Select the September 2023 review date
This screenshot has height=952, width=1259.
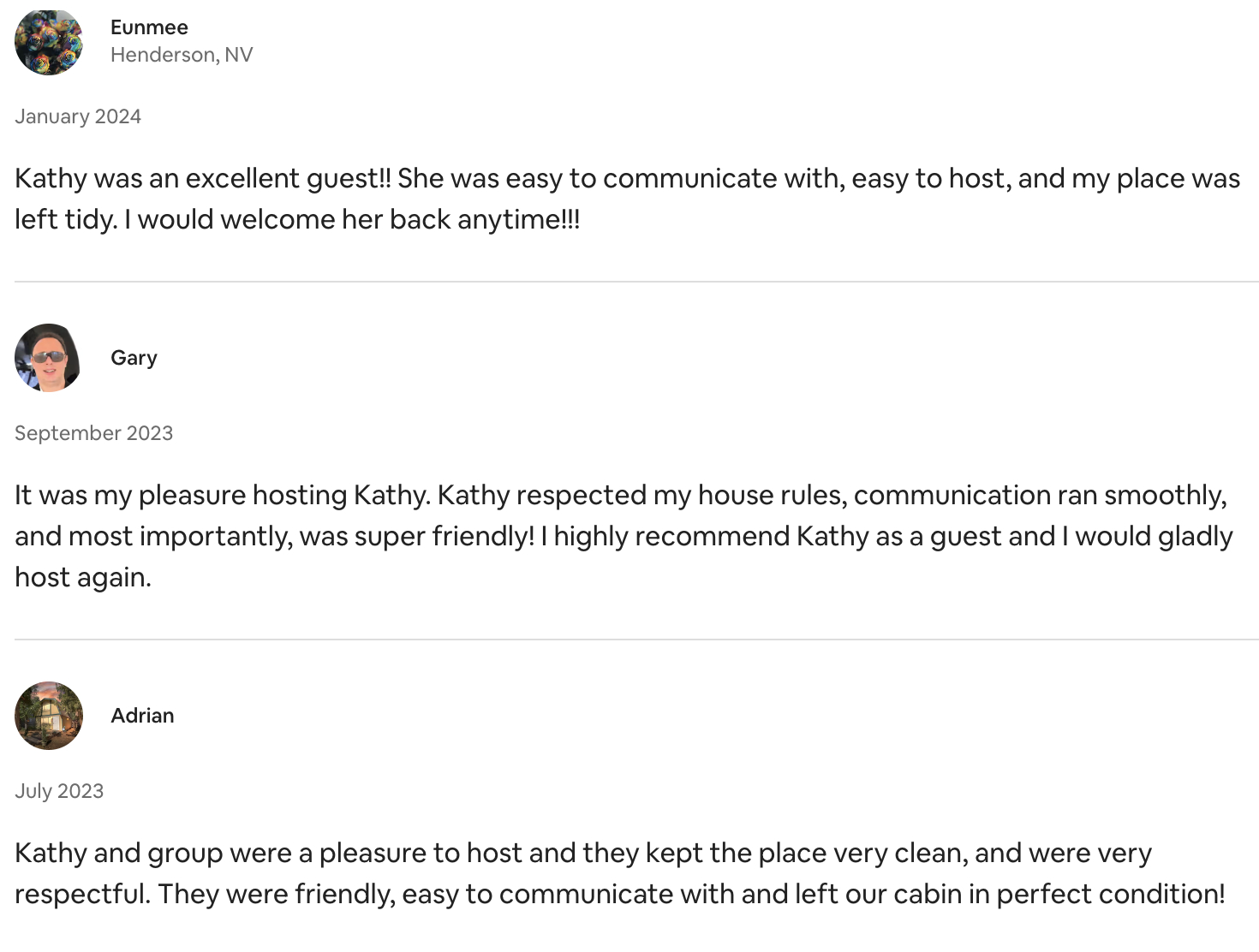93,433
